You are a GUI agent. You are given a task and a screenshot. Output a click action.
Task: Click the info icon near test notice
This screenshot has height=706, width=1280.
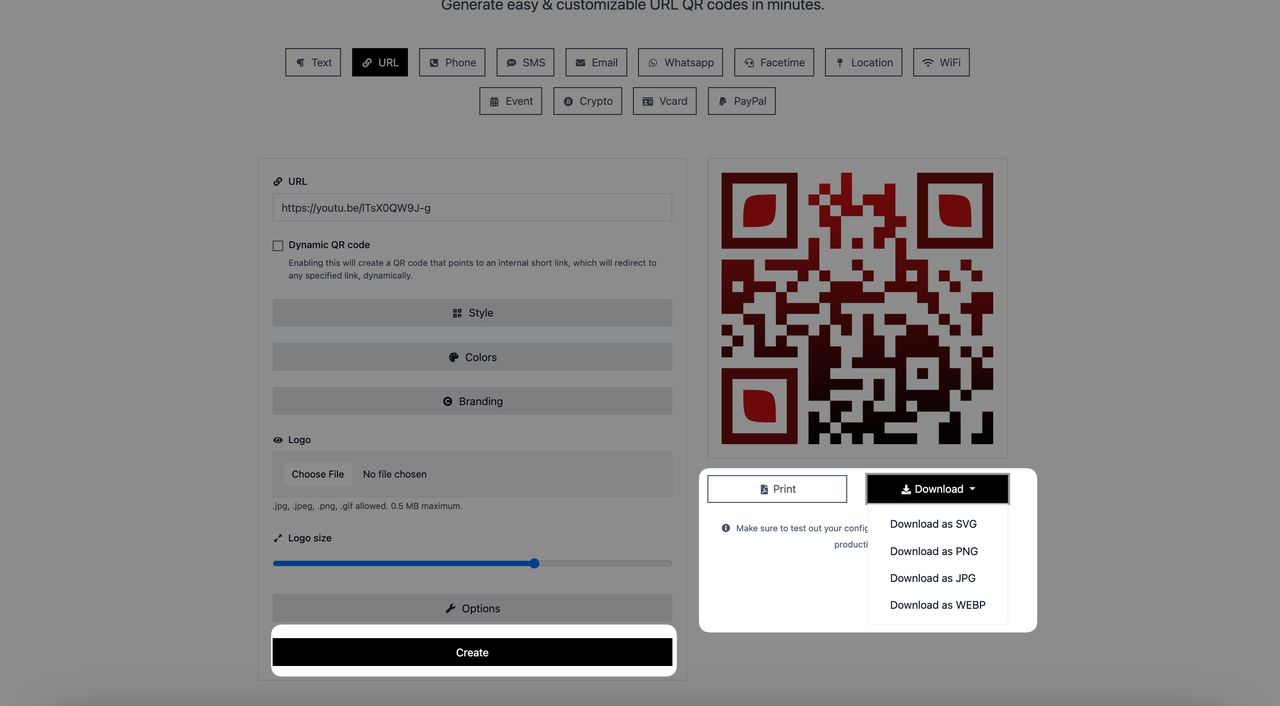(x=726, y=528)
